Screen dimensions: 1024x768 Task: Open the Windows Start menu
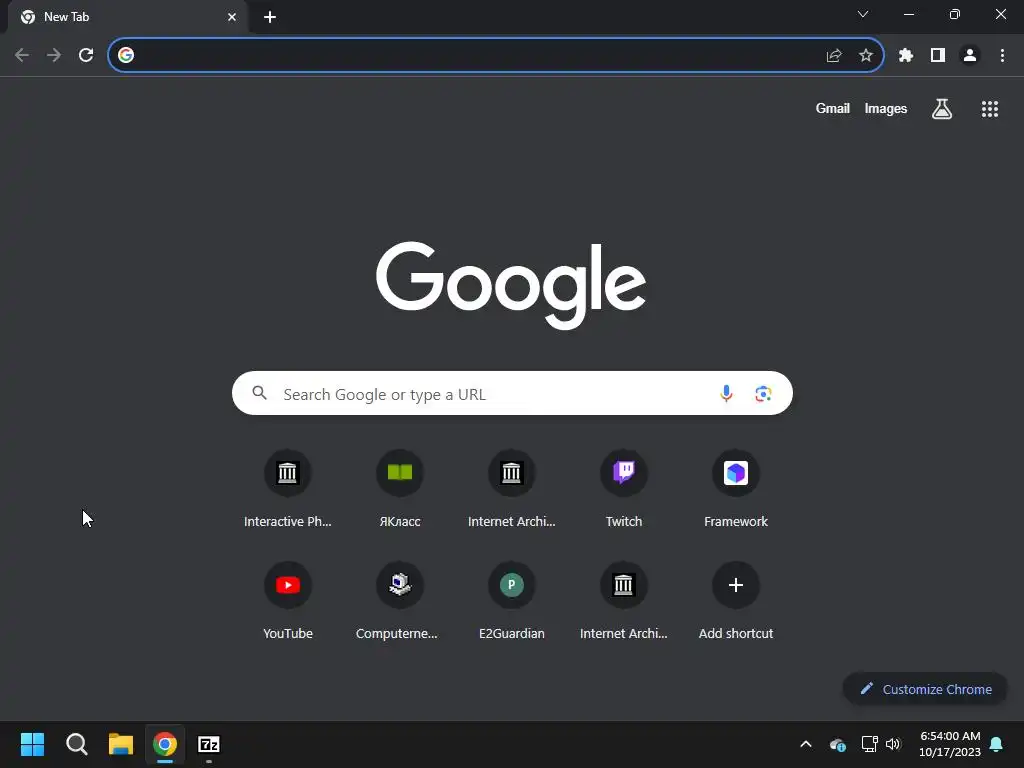tap(32, 744)
